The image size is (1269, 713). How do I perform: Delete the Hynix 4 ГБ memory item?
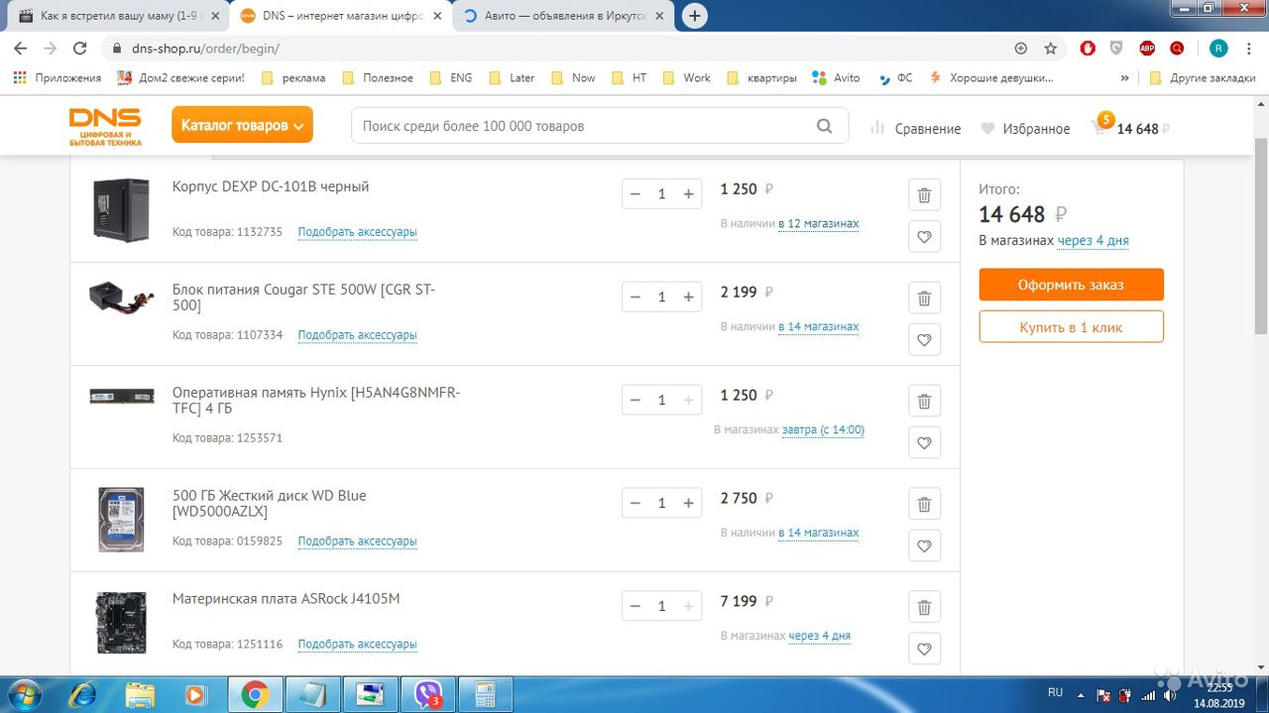pyautogui.click(x=924, y=401)
